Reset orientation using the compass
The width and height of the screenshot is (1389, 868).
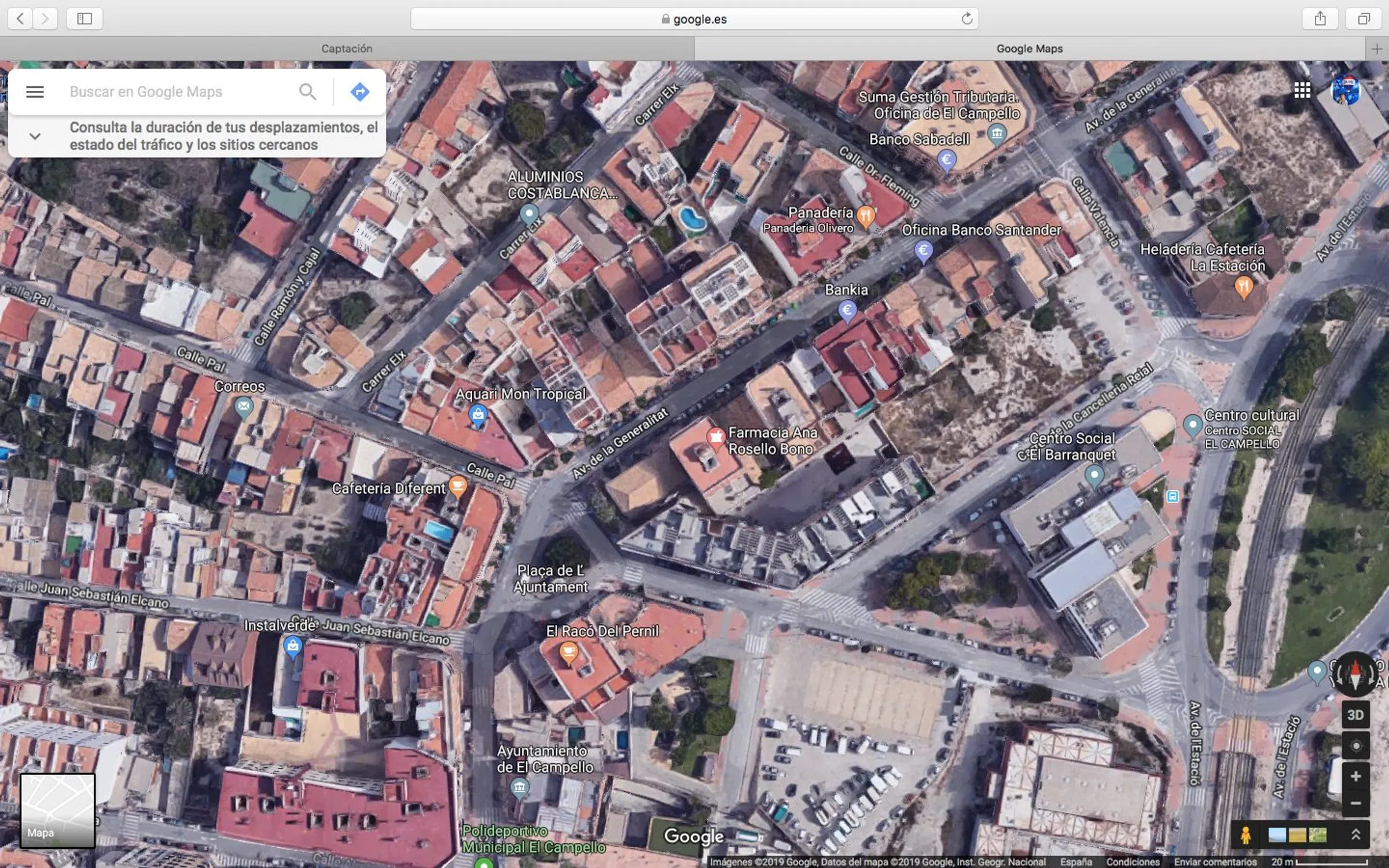point(1355,674)
